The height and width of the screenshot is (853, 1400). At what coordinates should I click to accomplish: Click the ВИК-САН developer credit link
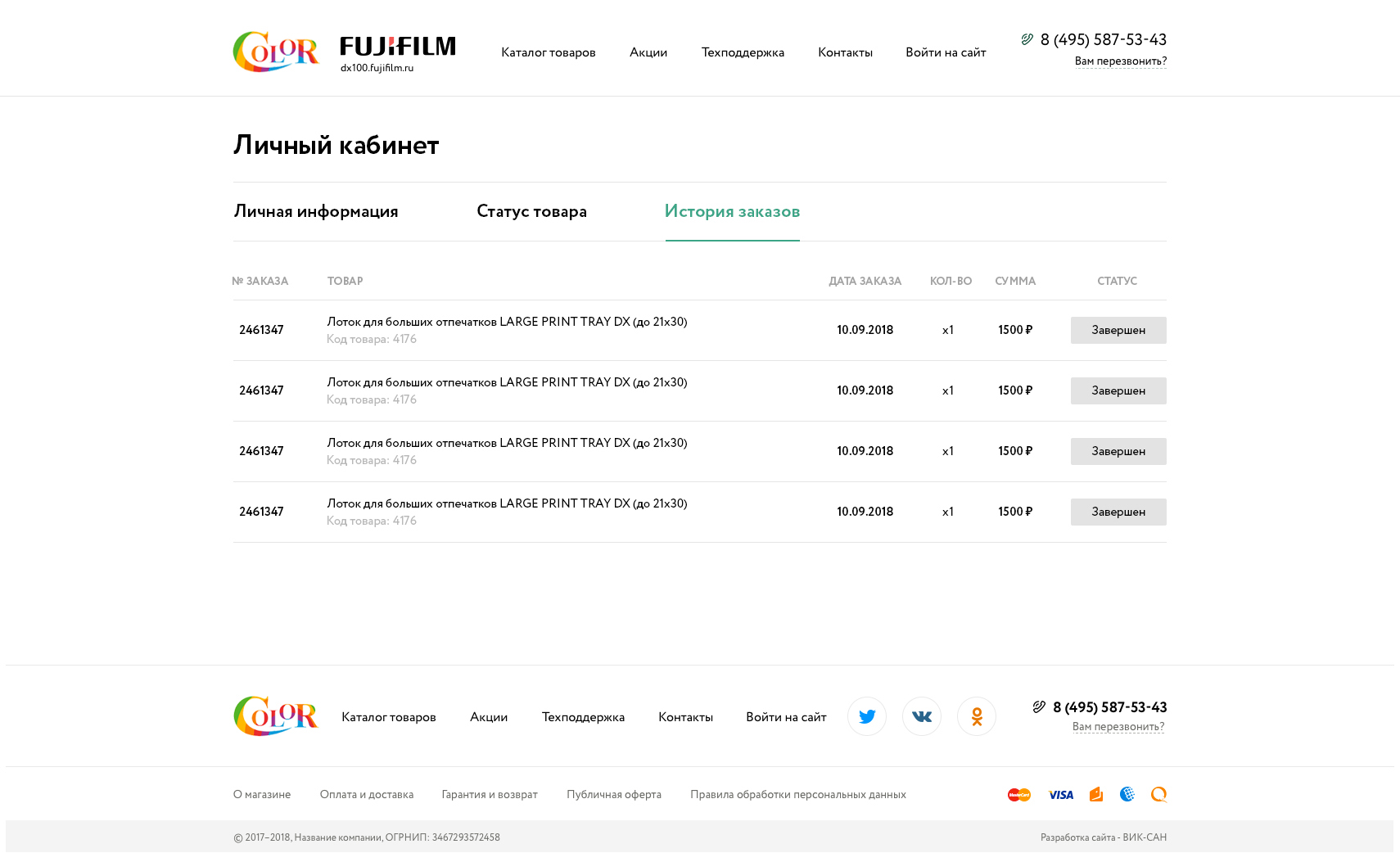pyautogui.click(x=1144, y=837)
